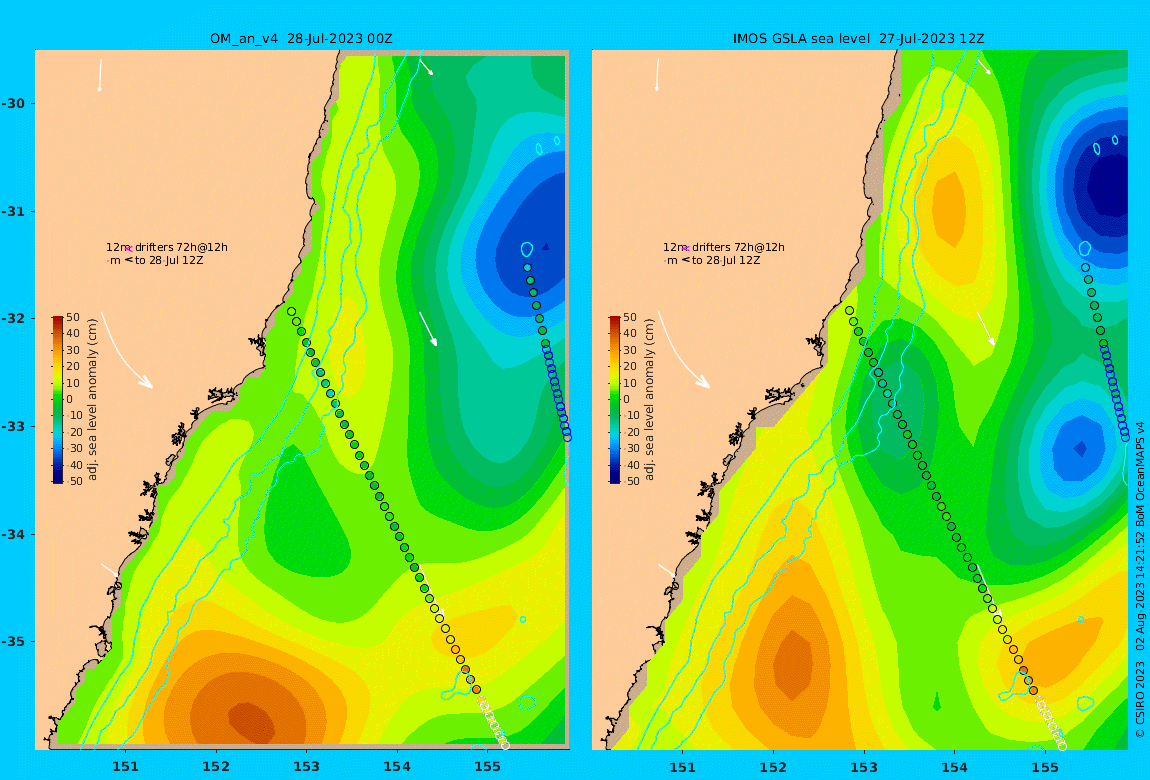Select the -30 latitude label
This screenshot has height=780, width=1150.
pyautogui.click(x=12, y=103)
